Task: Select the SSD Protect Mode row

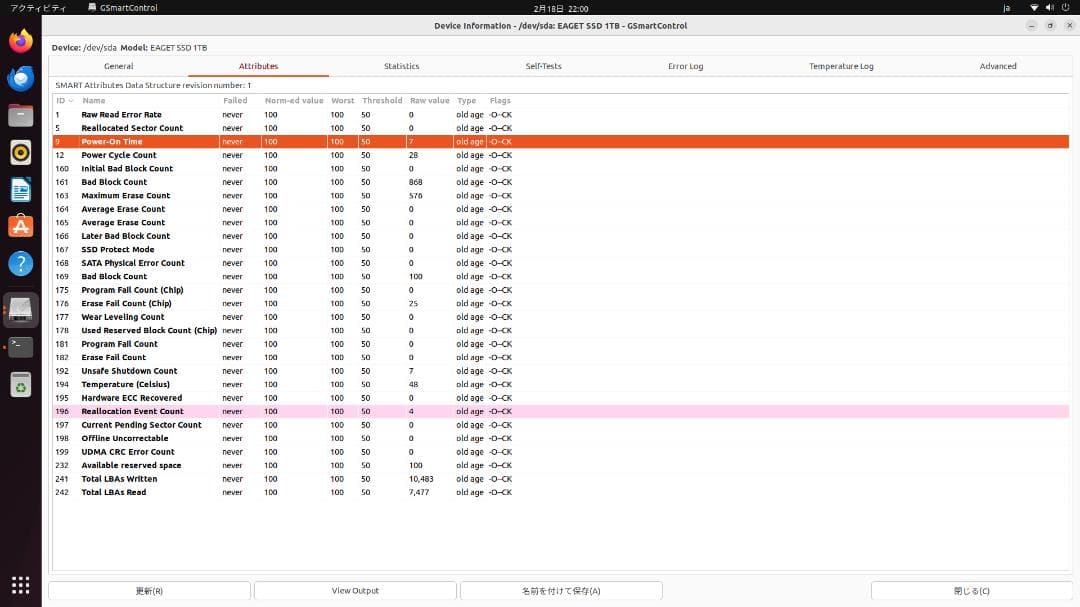Action: tap(561, 249)
